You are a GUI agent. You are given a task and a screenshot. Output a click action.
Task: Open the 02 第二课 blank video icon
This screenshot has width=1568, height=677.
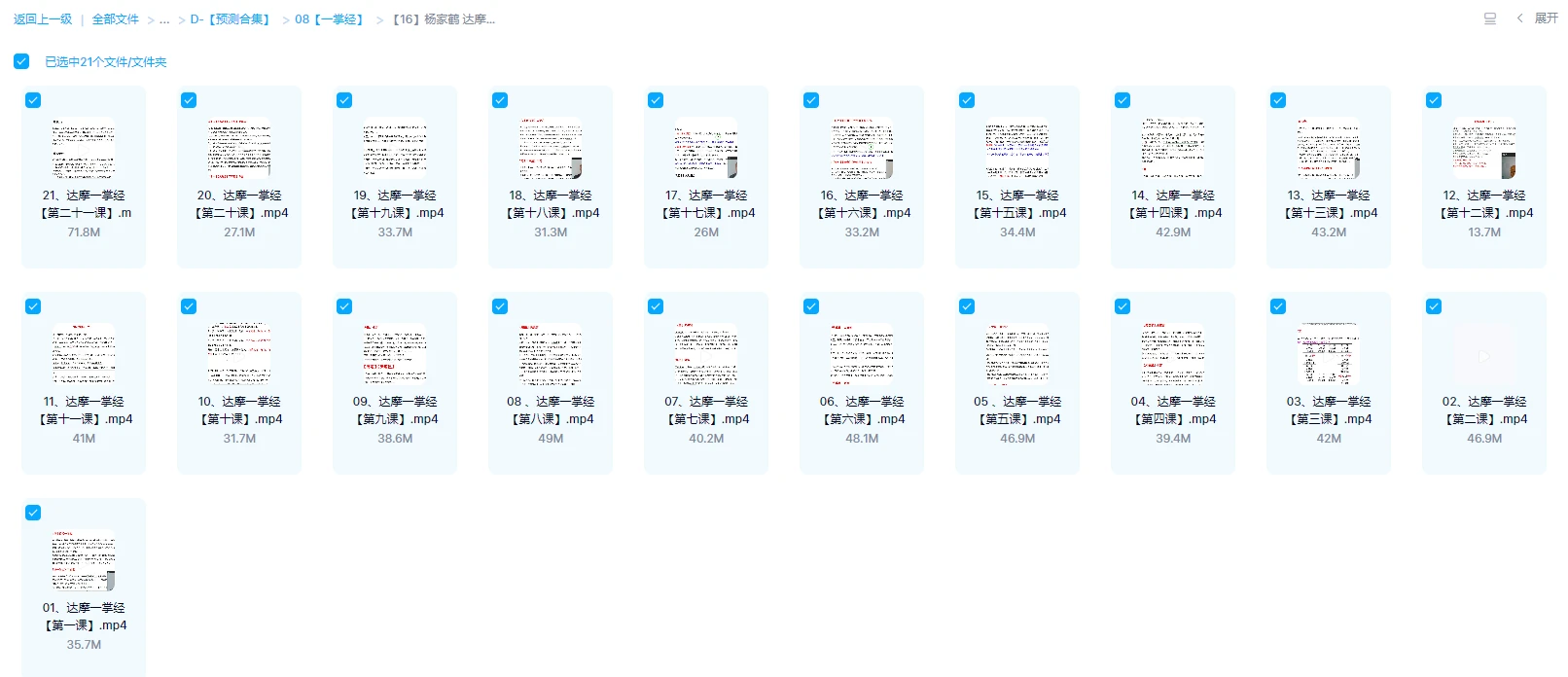click(1483, 355)
